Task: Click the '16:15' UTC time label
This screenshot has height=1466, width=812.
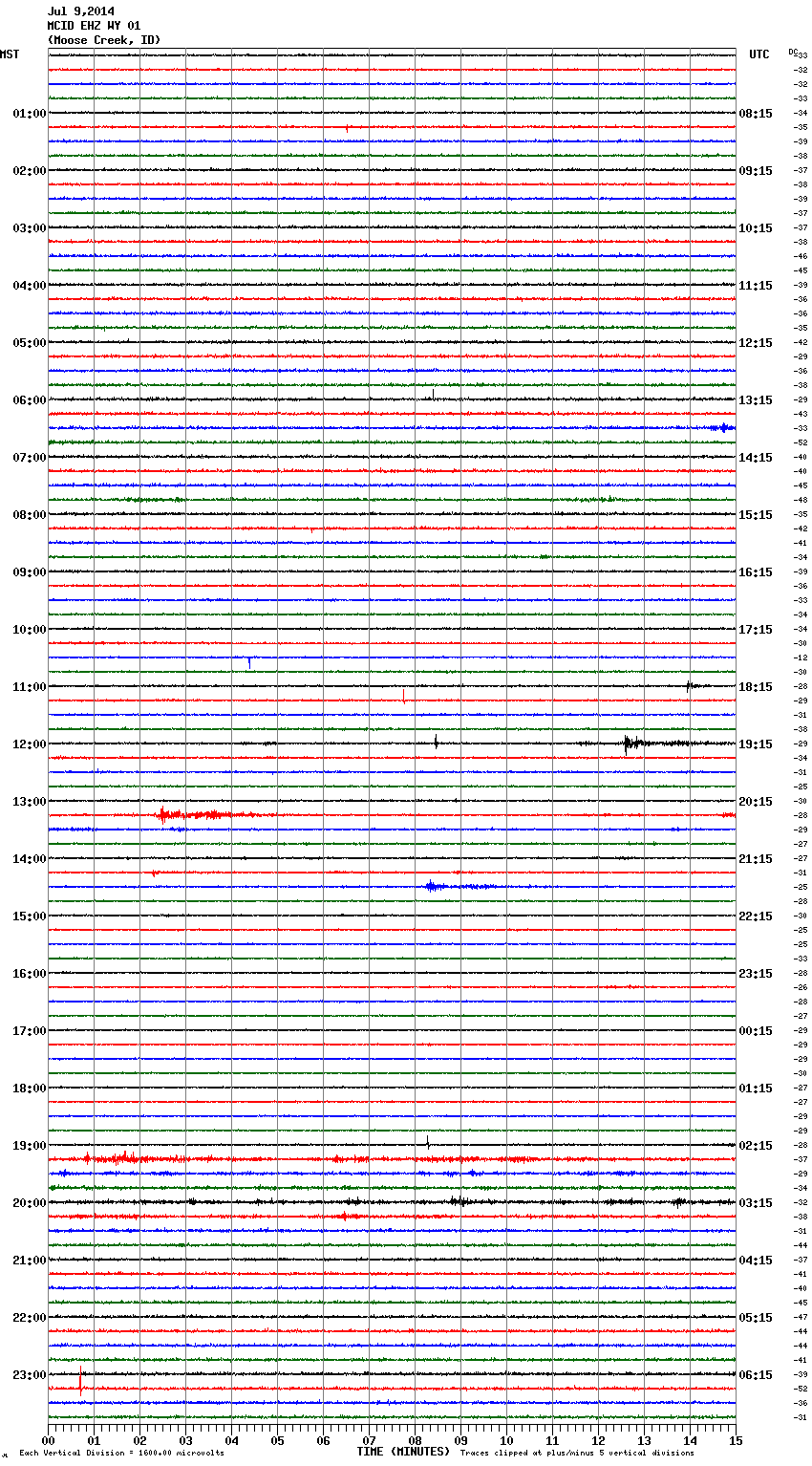Action: 756,572
